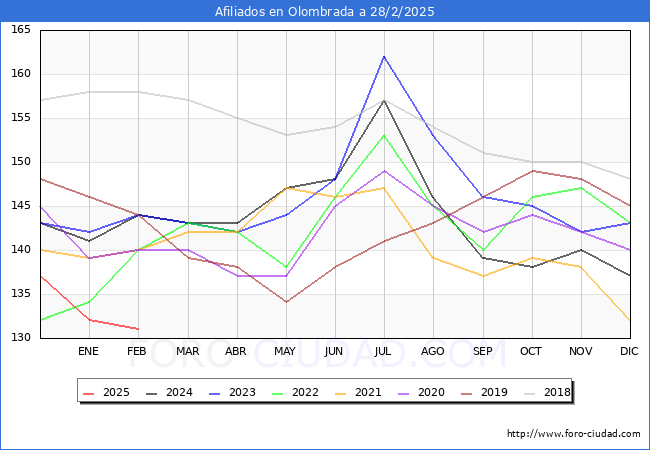This screenshot has height=450, width=650.
Task: Click the OCT month axis label
Action: [531, 351]
